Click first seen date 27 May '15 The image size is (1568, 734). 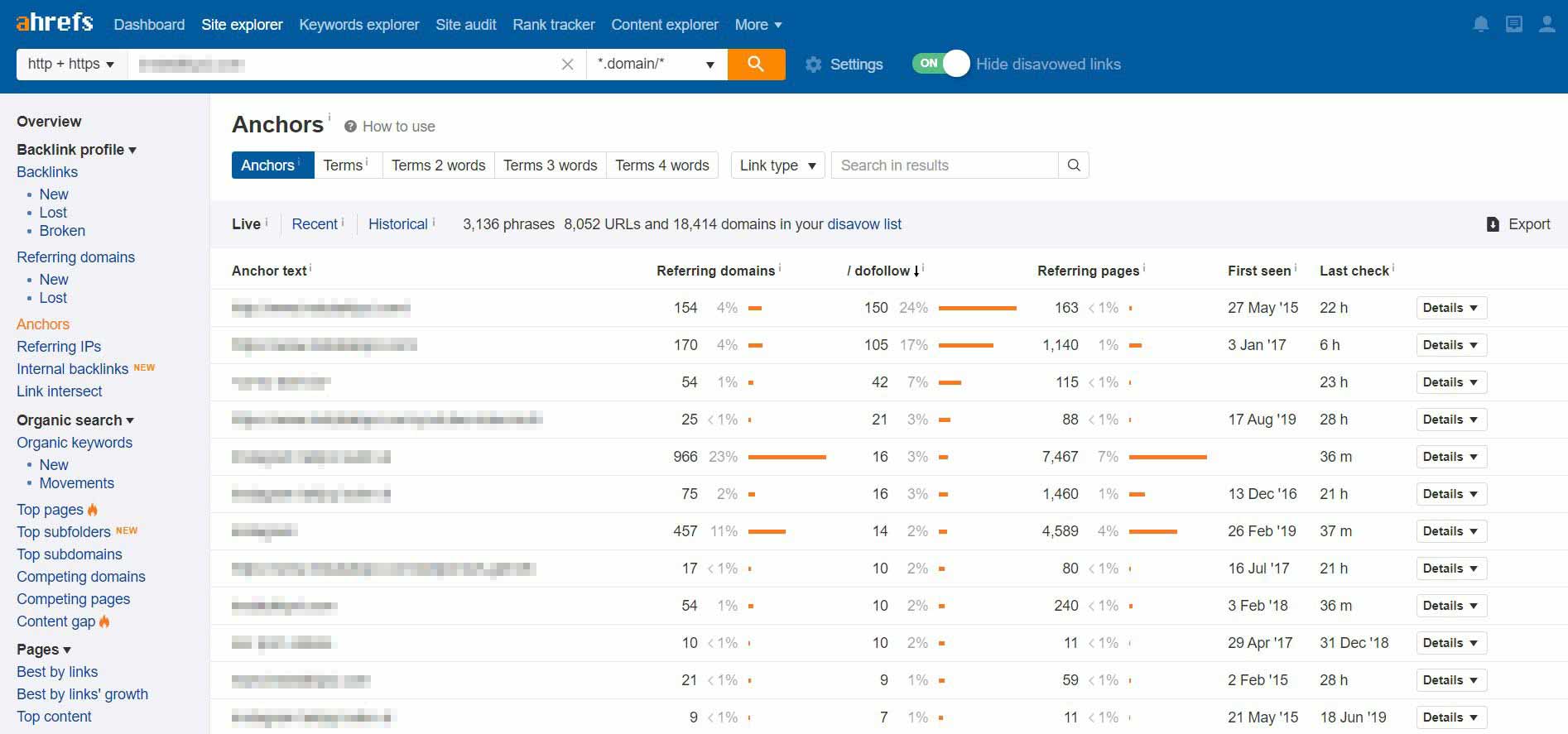(1263, 308)
